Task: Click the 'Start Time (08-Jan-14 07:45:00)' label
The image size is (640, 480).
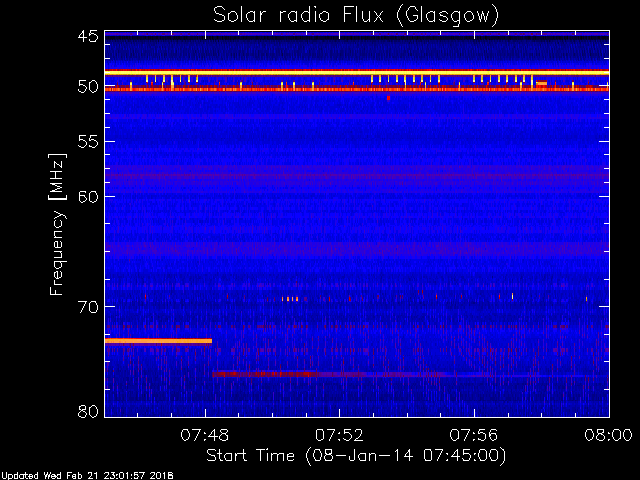Action: 356,456
